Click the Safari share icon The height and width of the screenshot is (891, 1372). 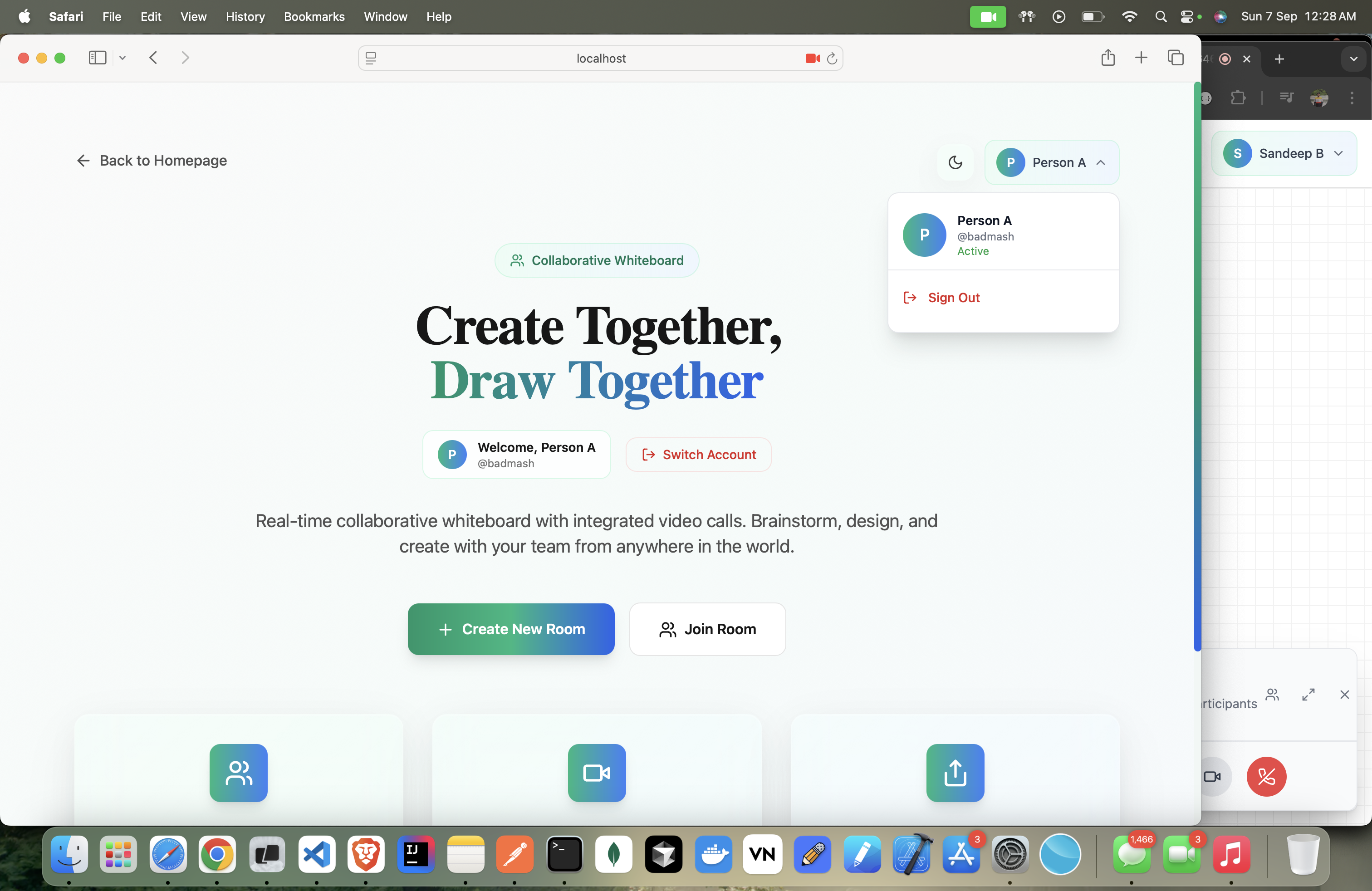[x=1107, y=58]
